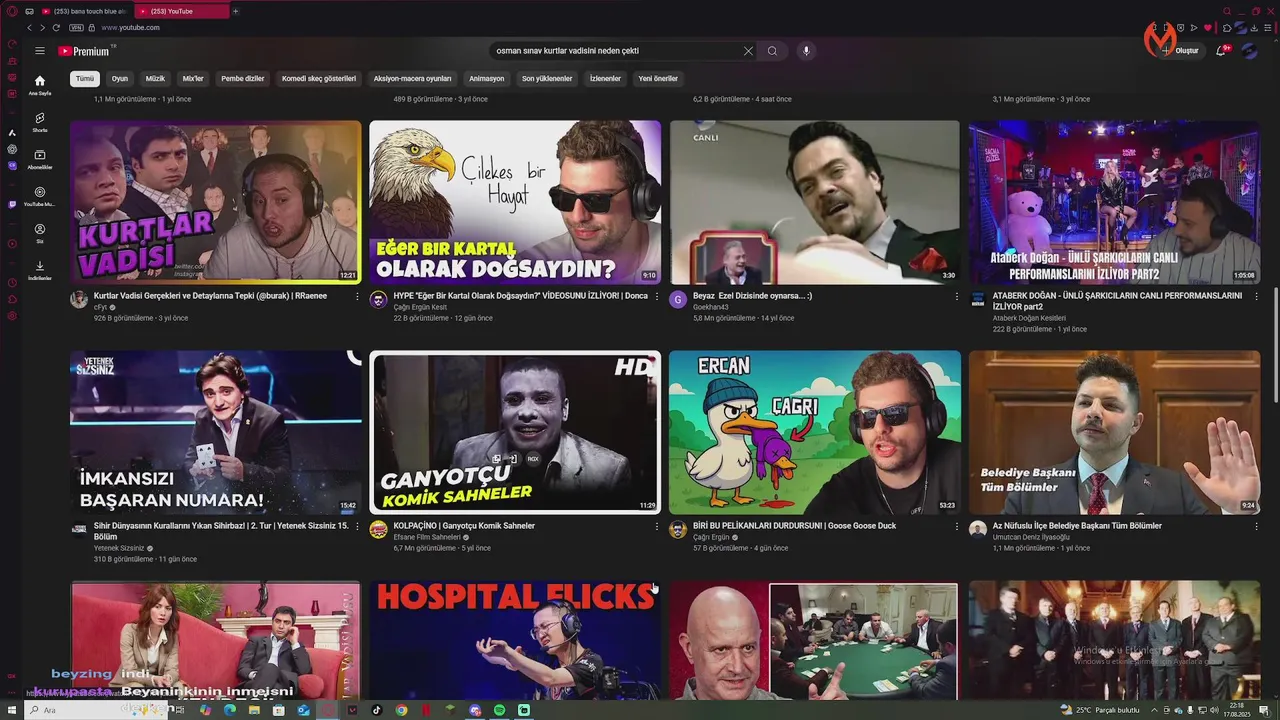Open the Ercan Çağrı duck thumbnail
Screen dimensions: 1280x720
(814, 432)
